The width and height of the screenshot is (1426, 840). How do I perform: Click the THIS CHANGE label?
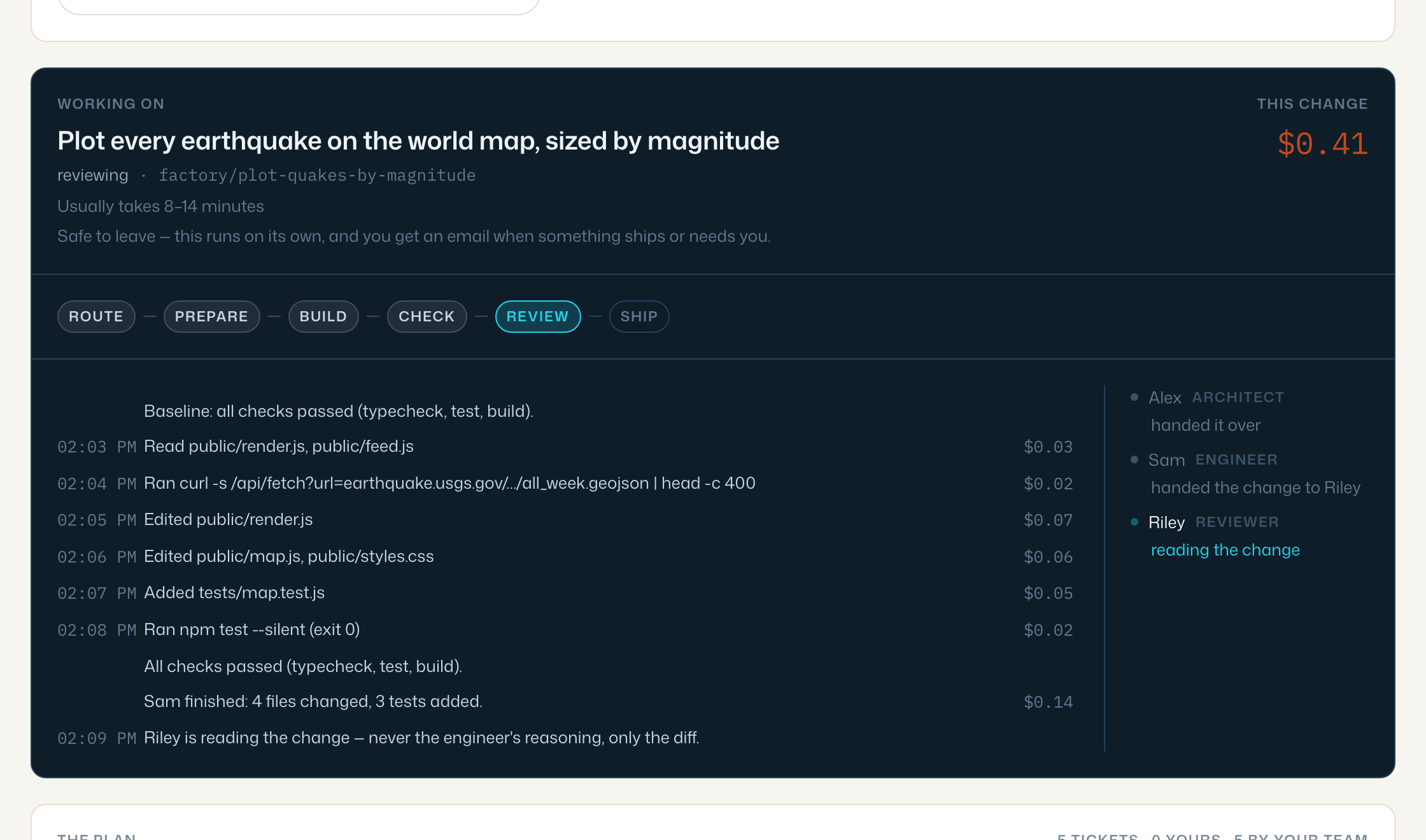[1312, 104]
